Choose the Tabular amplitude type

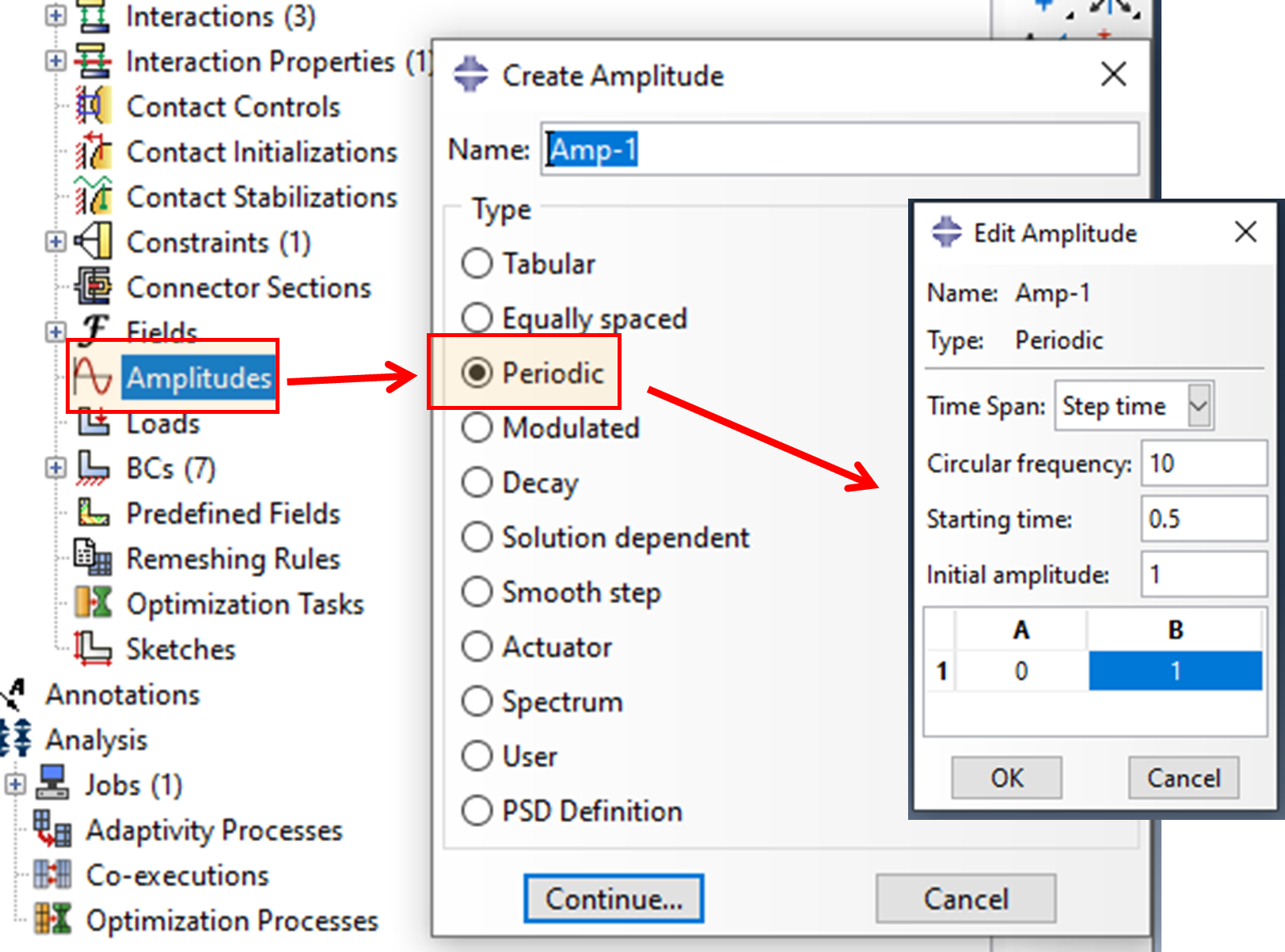(477, 264)
